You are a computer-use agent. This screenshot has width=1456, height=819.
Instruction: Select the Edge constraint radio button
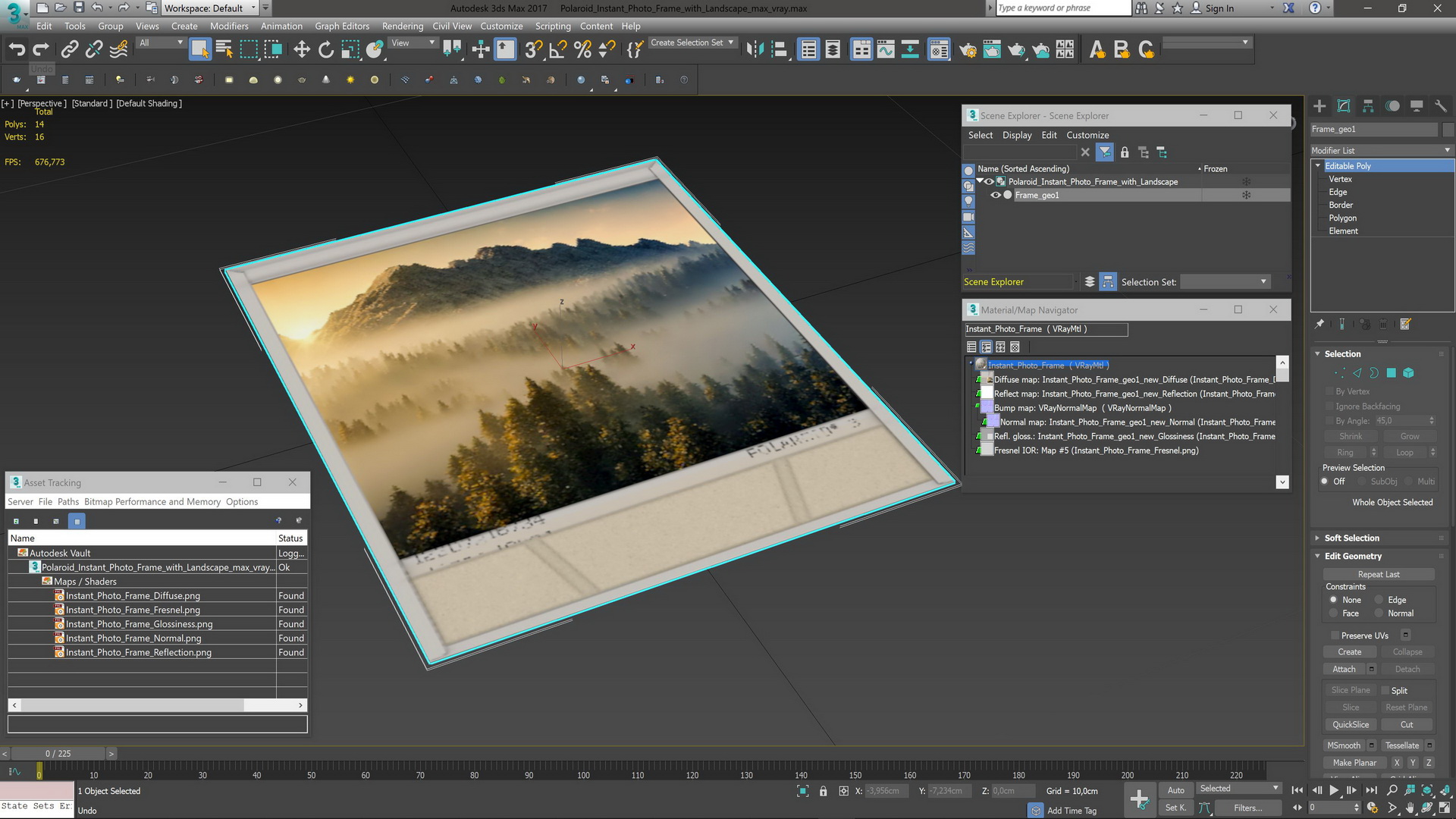click(x=1379, y=600)
